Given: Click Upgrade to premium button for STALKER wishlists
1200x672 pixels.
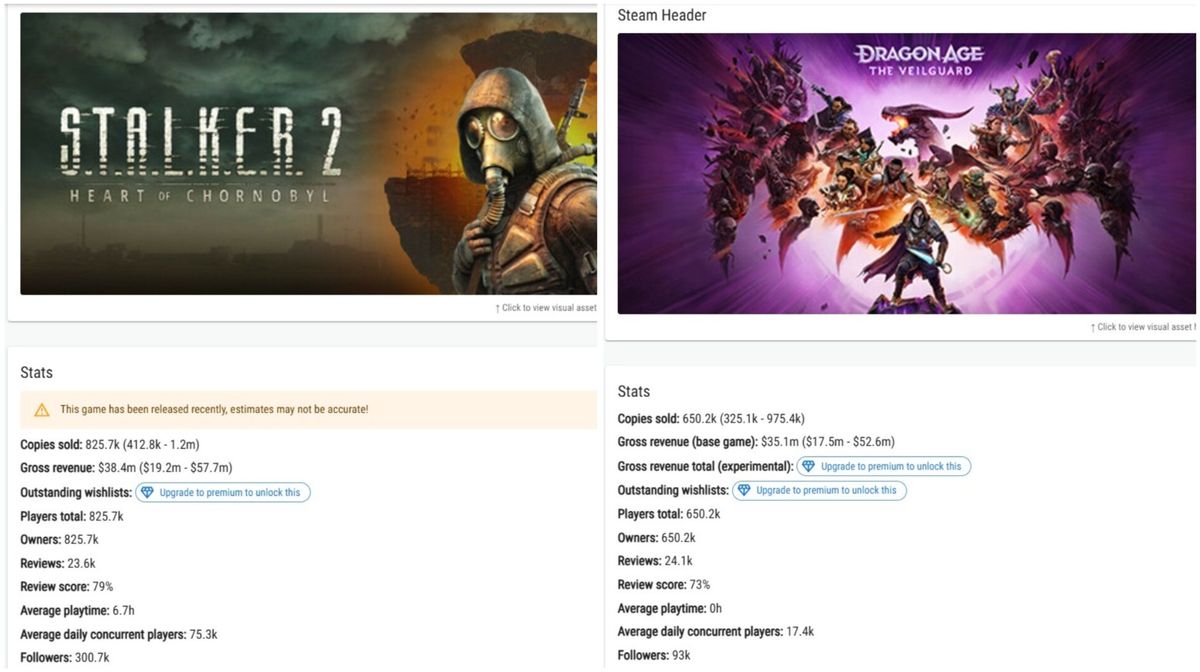Looking at the screenshot, I should [x=223, y=493].
